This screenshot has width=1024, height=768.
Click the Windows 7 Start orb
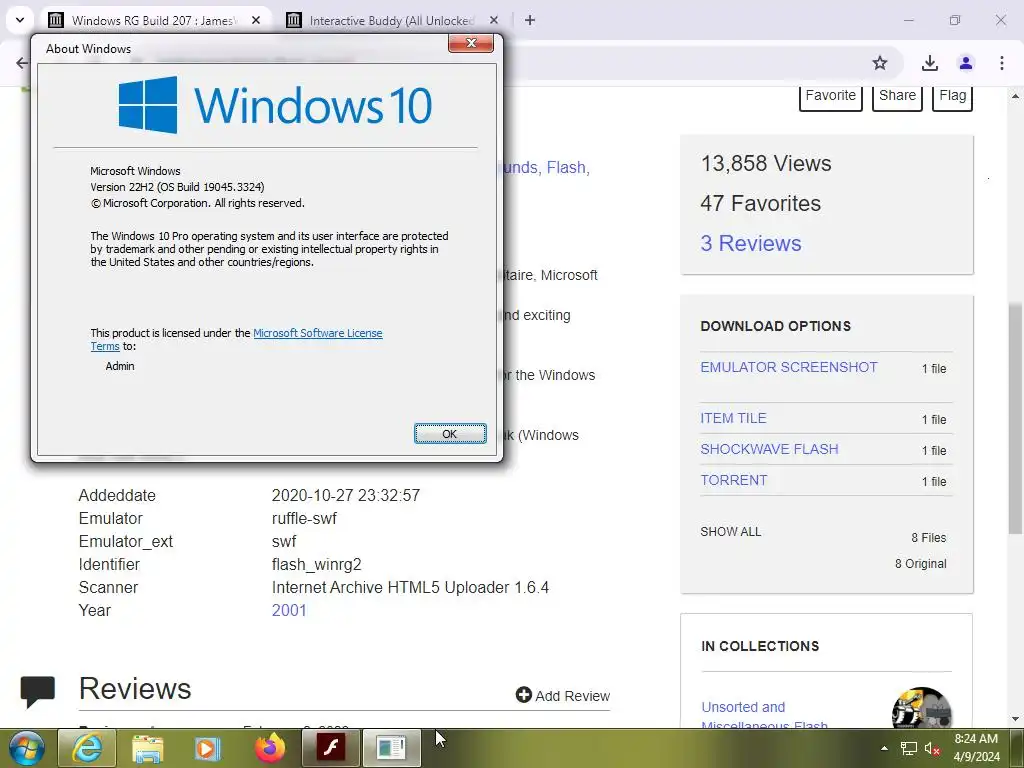click(x=26, y=748)
